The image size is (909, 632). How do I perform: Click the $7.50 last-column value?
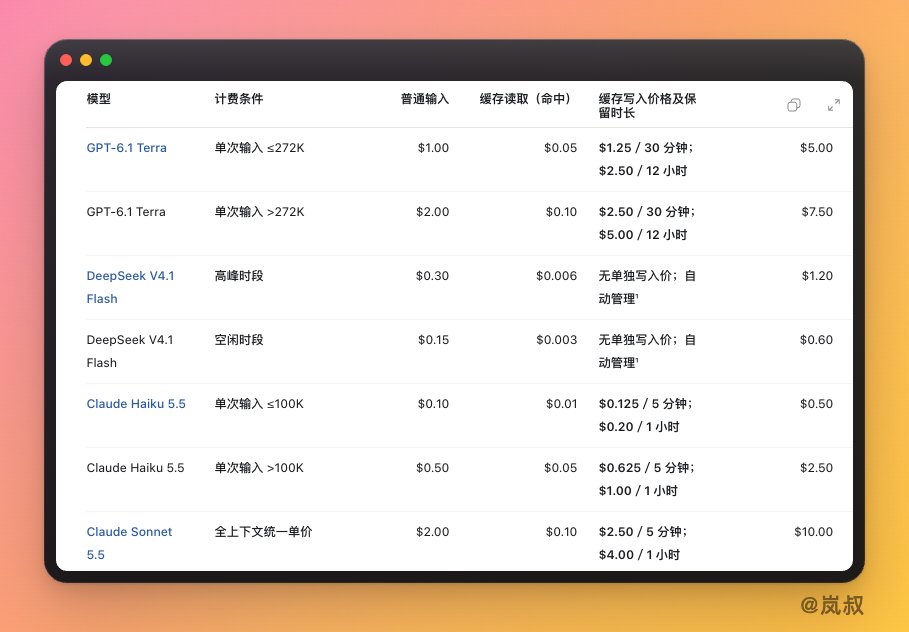tap(817, 212)
